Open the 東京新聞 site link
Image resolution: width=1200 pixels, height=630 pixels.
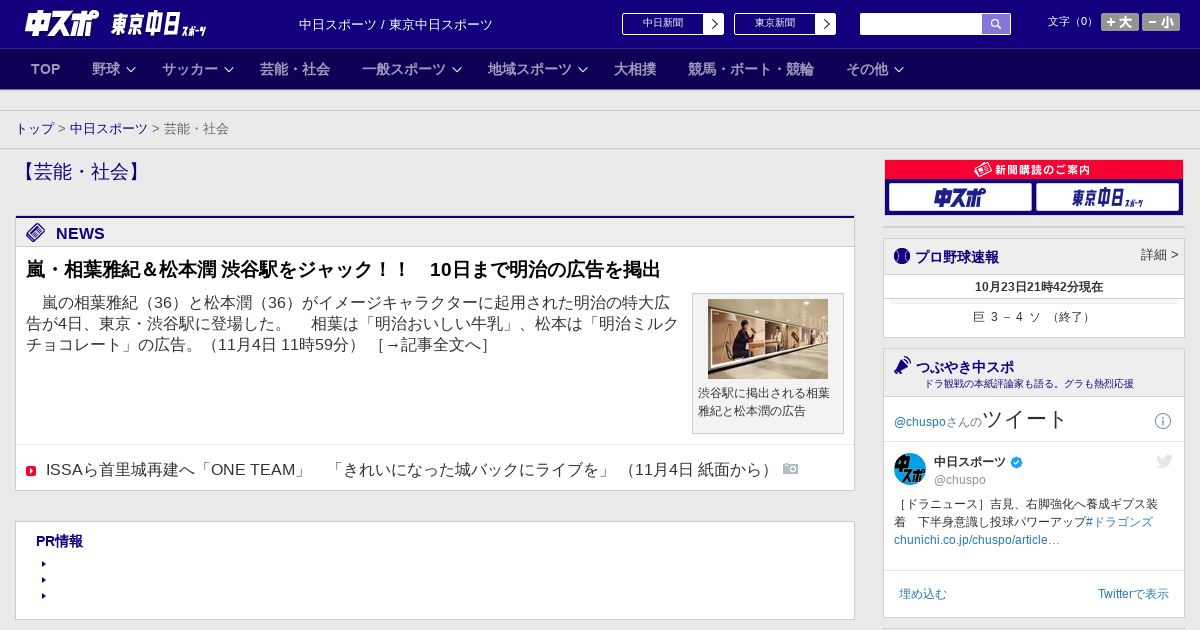pos(775,24)
